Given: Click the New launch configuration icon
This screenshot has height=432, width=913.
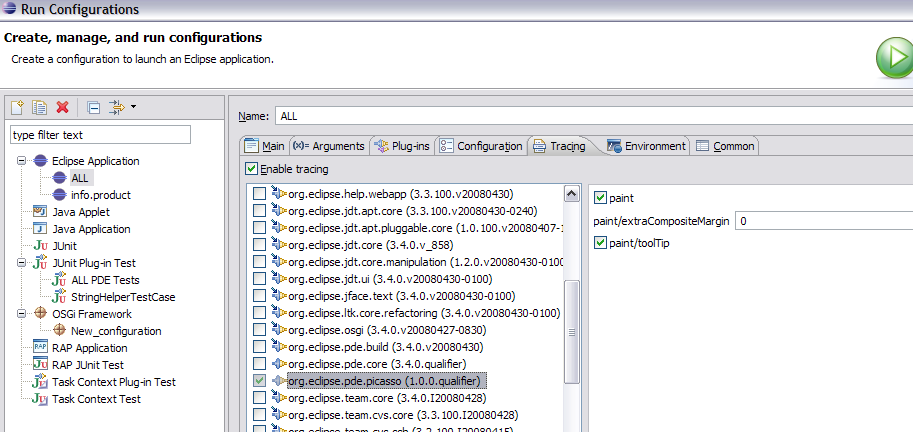Looking at the screenshot, I should [x=17, y=107].
